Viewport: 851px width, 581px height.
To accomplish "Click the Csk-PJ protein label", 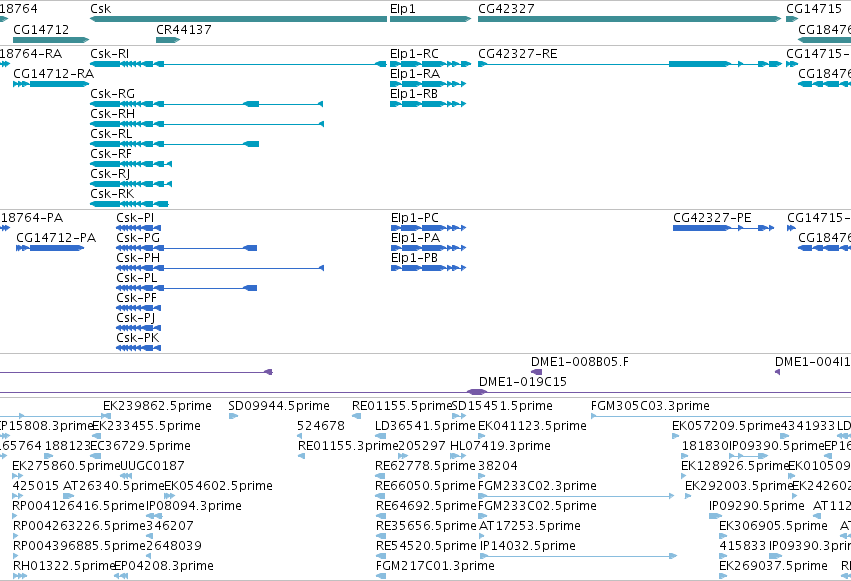I will (x=136, y=318).
